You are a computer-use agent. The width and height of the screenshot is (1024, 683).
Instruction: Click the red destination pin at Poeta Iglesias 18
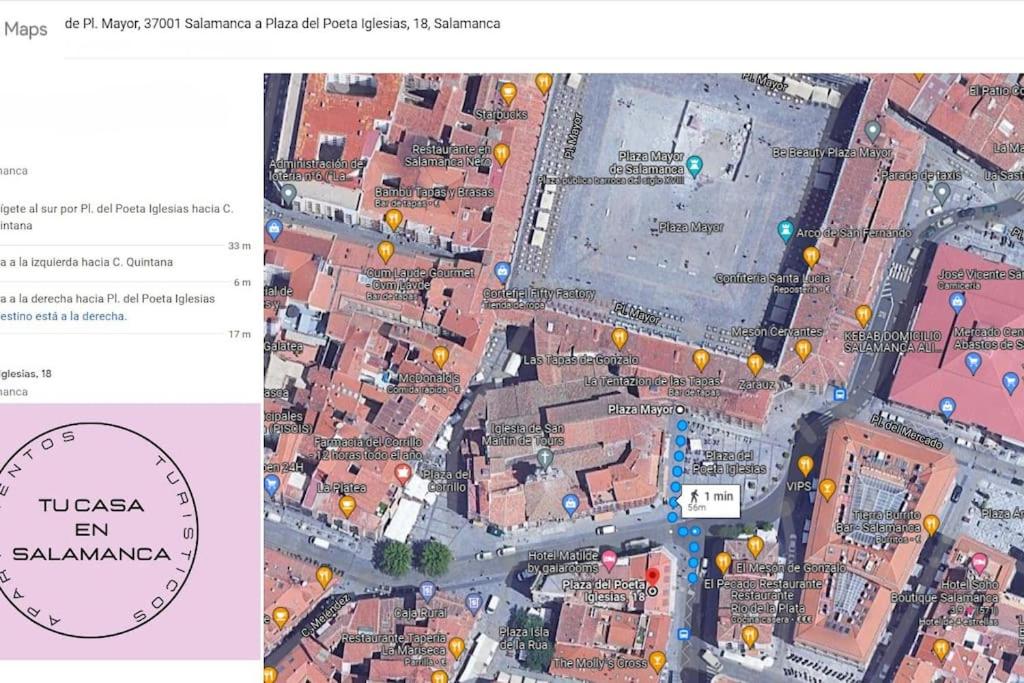652,577
